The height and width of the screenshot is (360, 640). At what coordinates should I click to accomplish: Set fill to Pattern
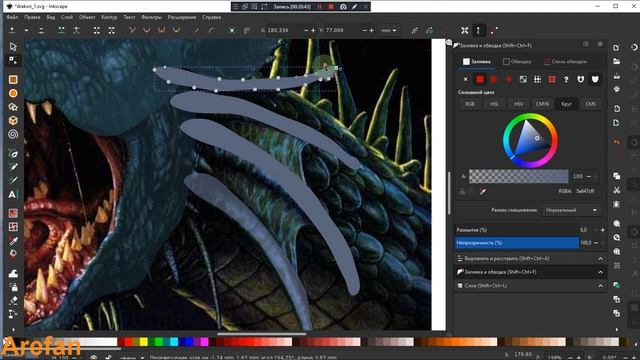pyautogui.click(x=538, y=79)
